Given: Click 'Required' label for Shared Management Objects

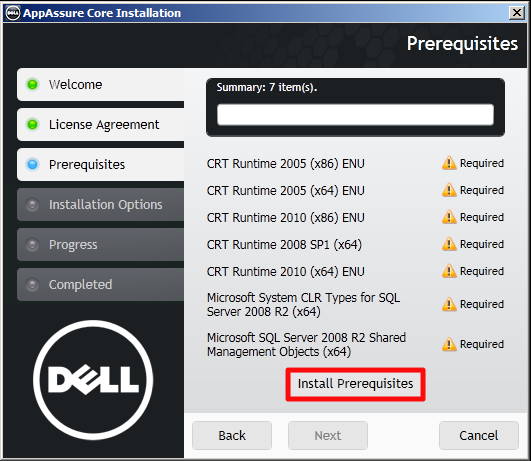Looking at the screenshot, I should 482,344.
